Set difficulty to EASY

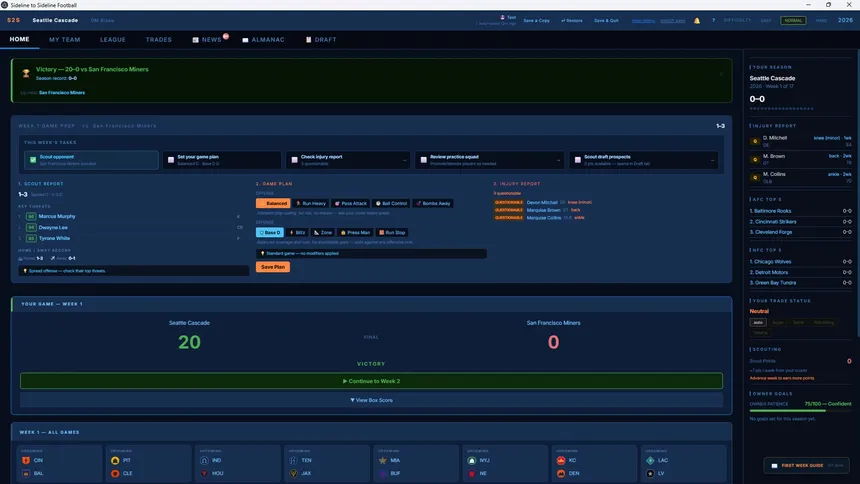[x=766, y=20]
